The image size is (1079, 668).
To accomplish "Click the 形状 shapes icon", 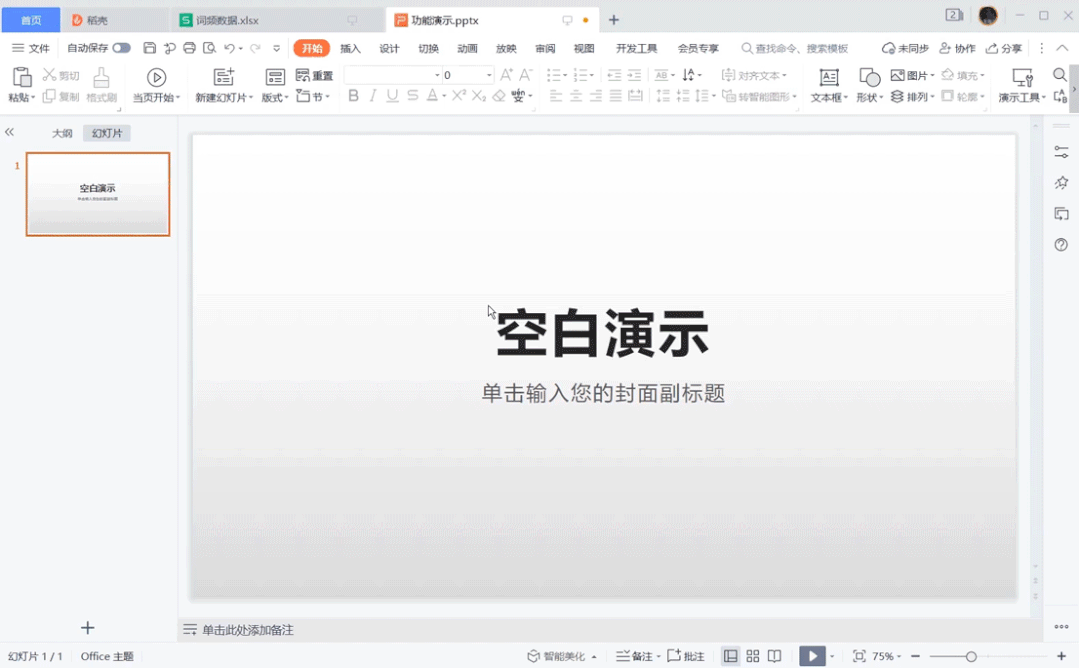I will point(869,77).
